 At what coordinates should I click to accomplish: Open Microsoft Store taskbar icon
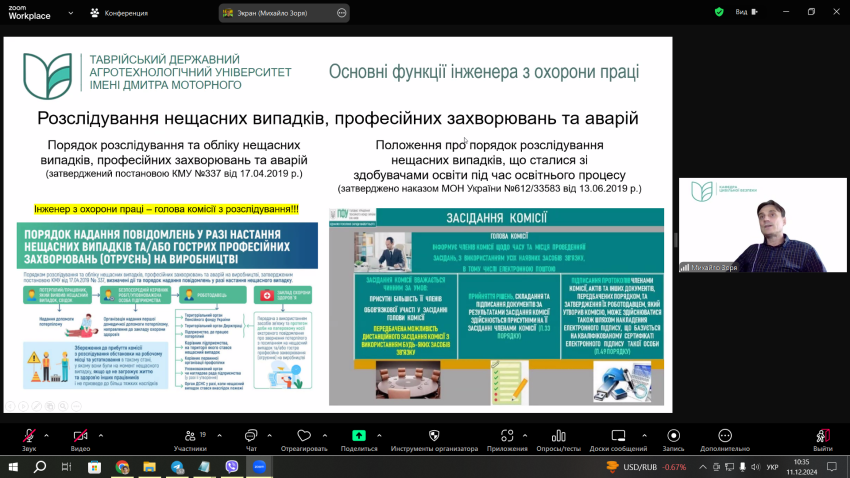point(94,467)
